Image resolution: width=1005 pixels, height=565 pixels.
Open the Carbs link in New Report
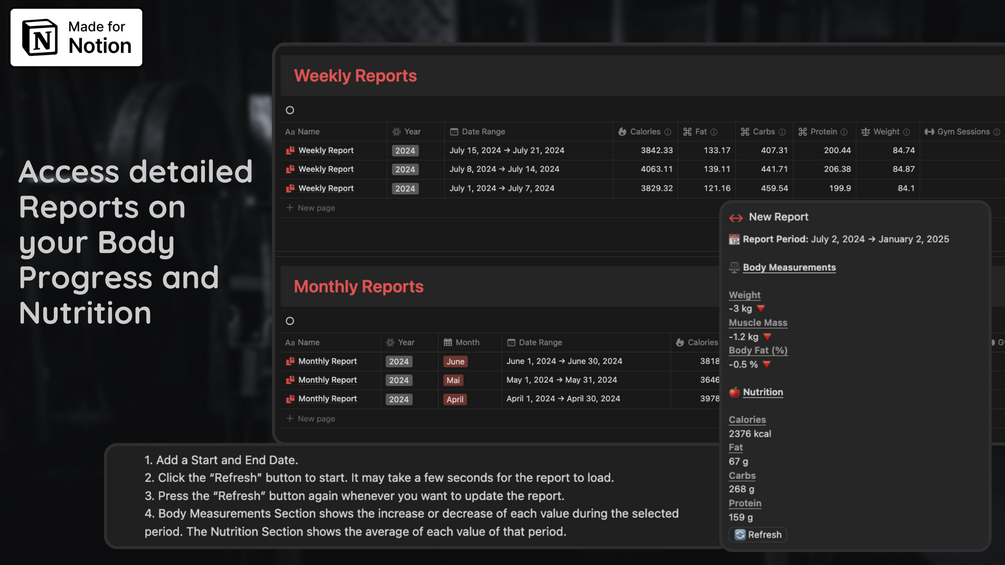click(x=742, y=475)
